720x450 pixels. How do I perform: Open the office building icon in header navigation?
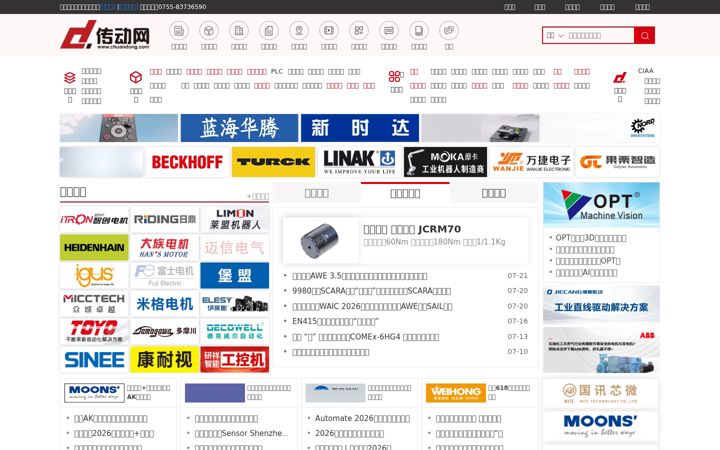tap(239, 31)
